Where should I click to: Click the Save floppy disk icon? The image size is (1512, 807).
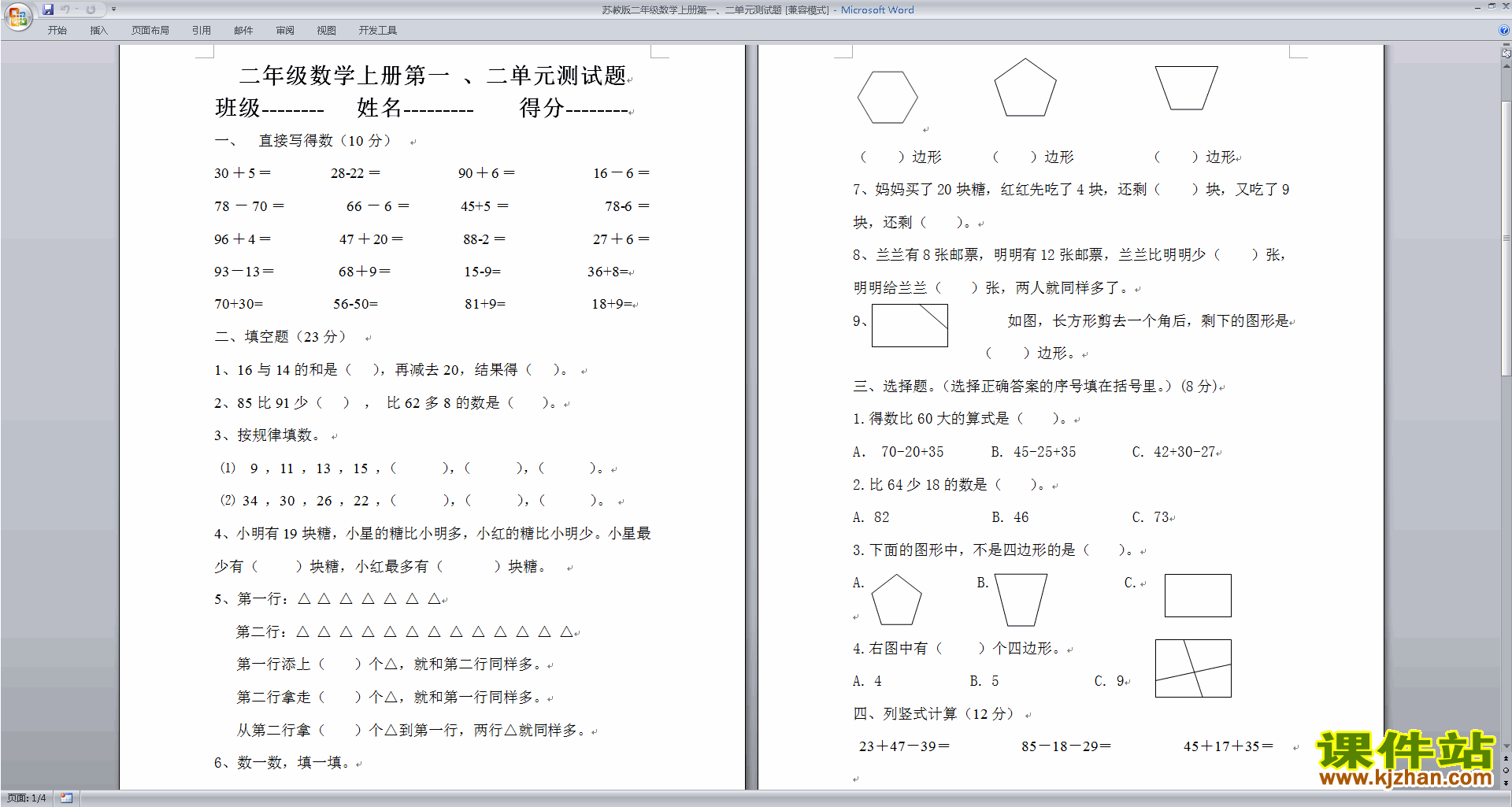tap(48, 9)
